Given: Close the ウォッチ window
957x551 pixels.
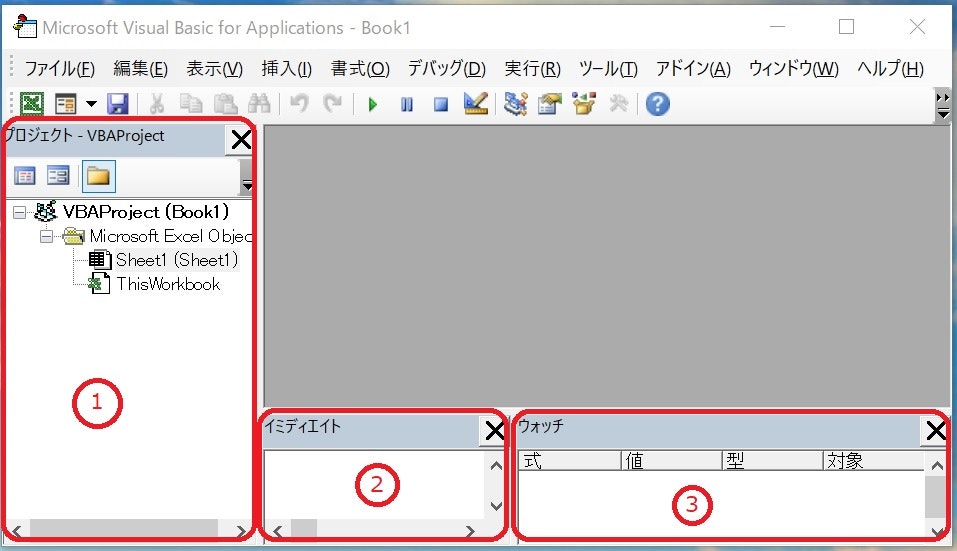Looking at the screenshot, I should click(936, 431).
